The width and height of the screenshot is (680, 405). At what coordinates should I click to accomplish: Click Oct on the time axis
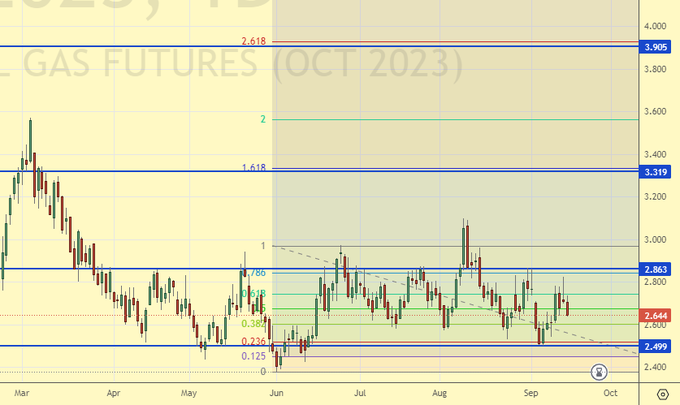pyautogui.click(x=610, y=394)
